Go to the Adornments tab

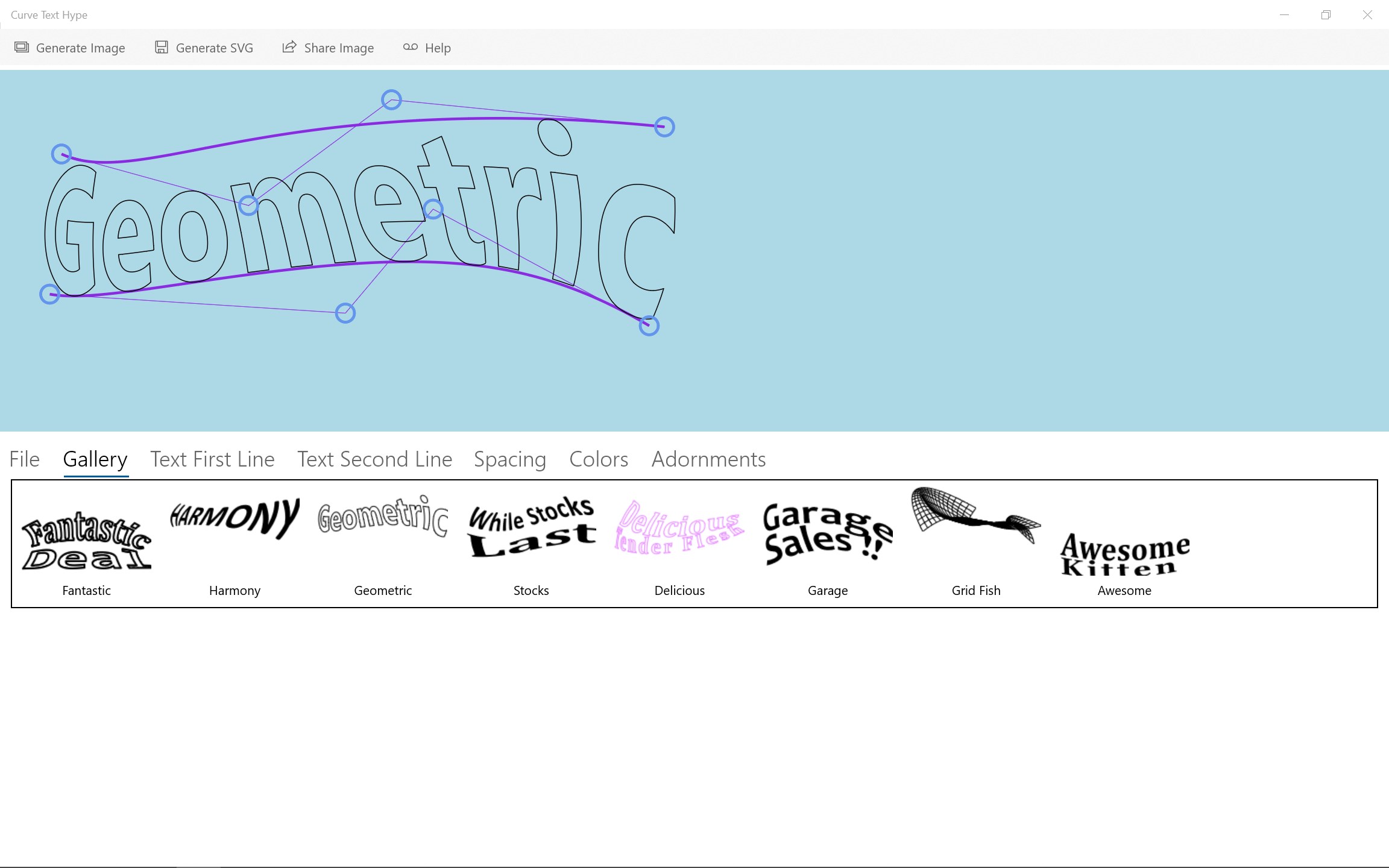pyautogui.click(x=708, y=459)
